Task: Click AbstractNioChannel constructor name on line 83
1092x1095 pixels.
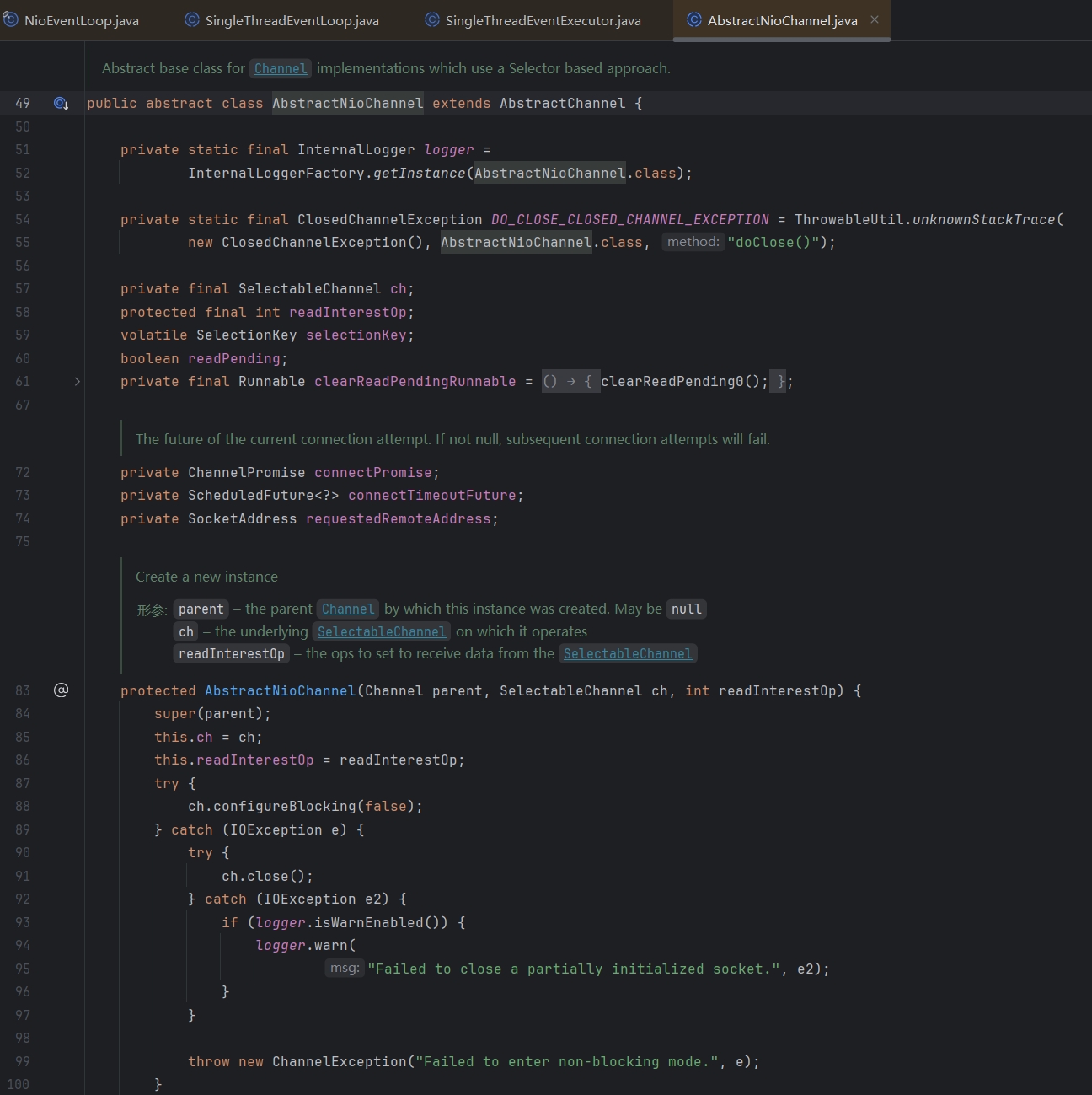Action: point(281,690)
